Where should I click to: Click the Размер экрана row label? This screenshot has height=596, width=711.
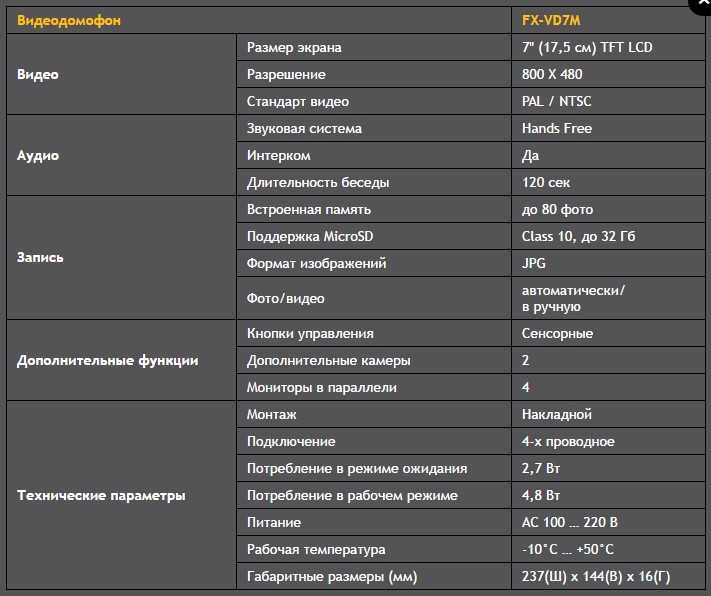pyautogui.click(x=294, y=48)
